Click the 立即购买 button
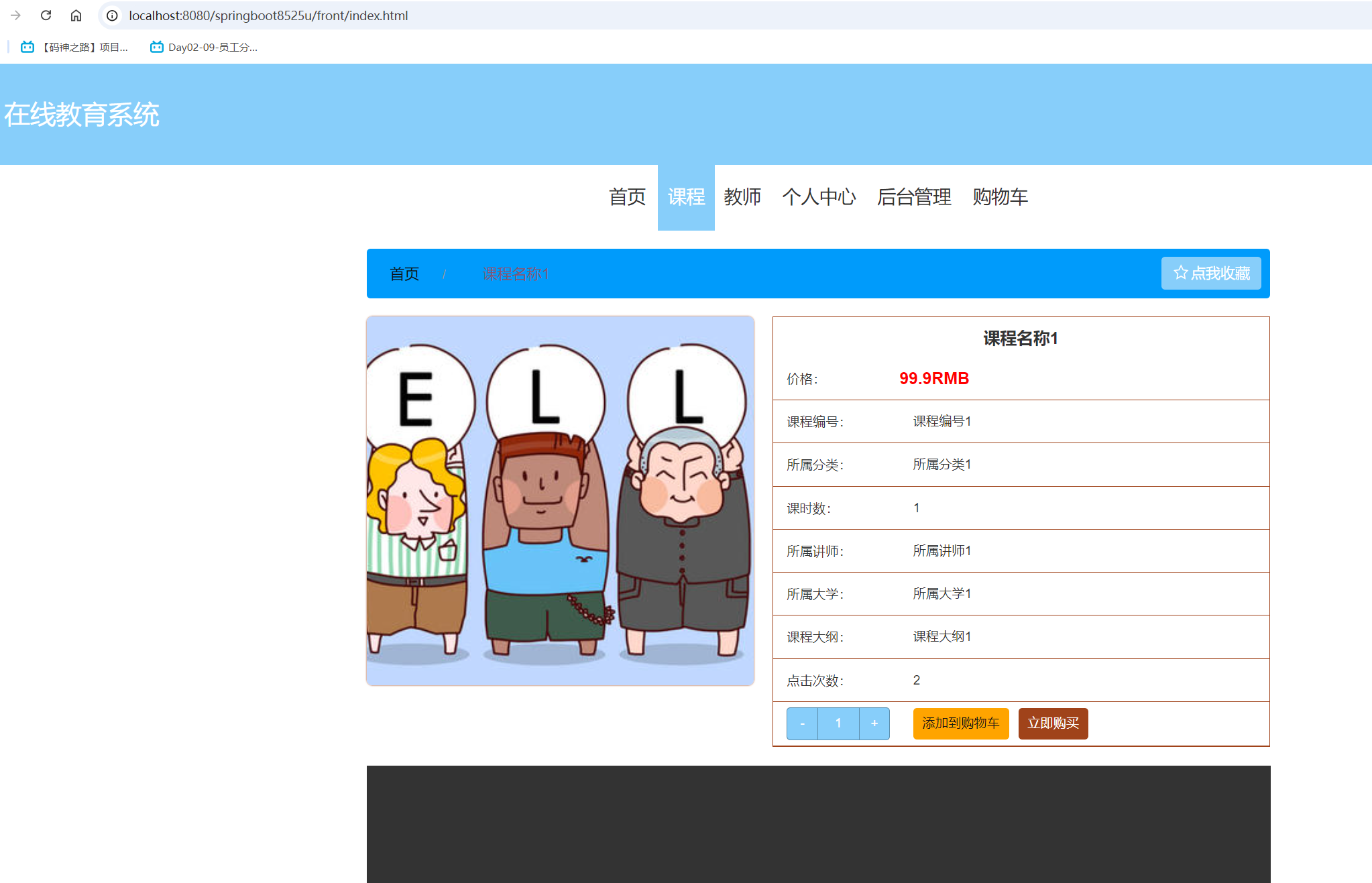Image resolution: width=1372 pixels, height=883 pixels. (x=1053, y=723)
